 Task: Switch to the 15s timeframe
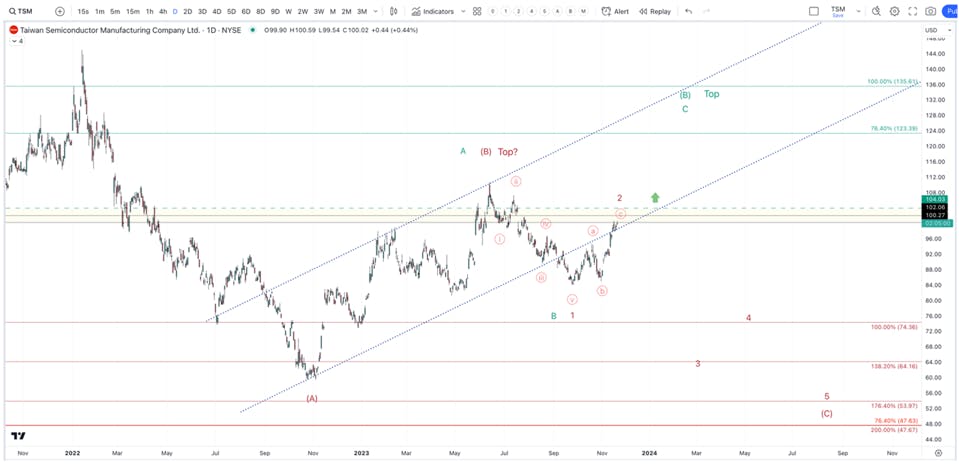click(x=83, y=11)
